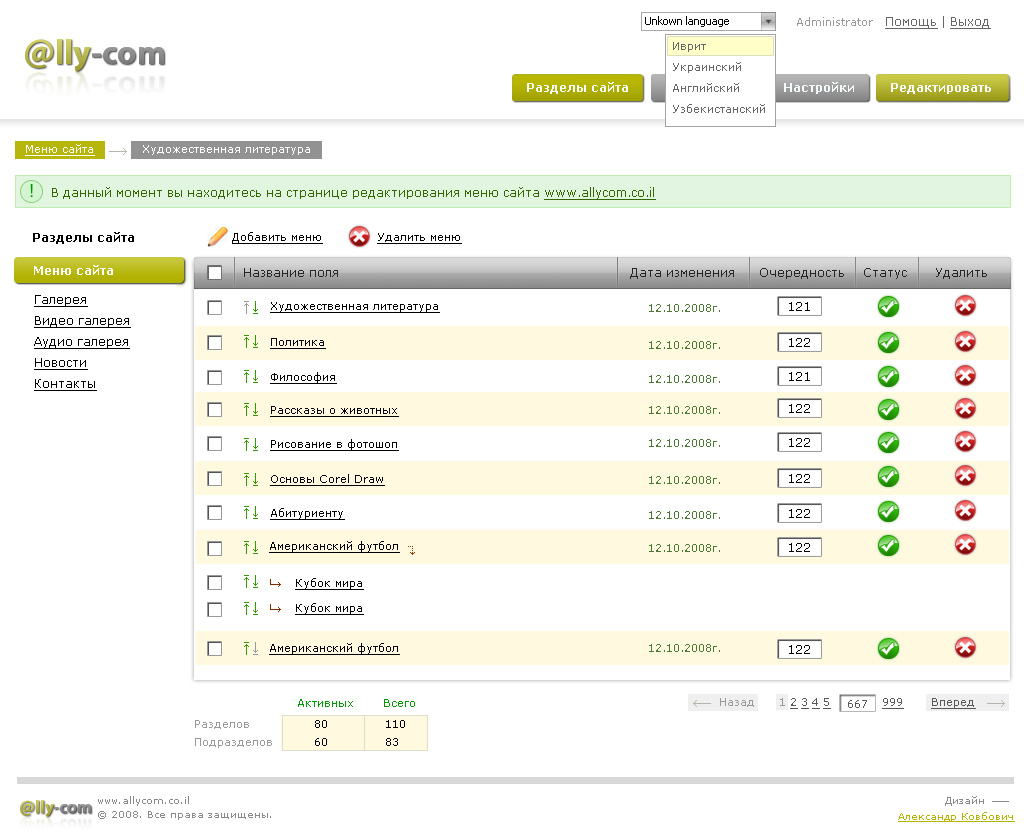Click the pencil icon for adding a menu
The image size is (1024, 838).
217,236
